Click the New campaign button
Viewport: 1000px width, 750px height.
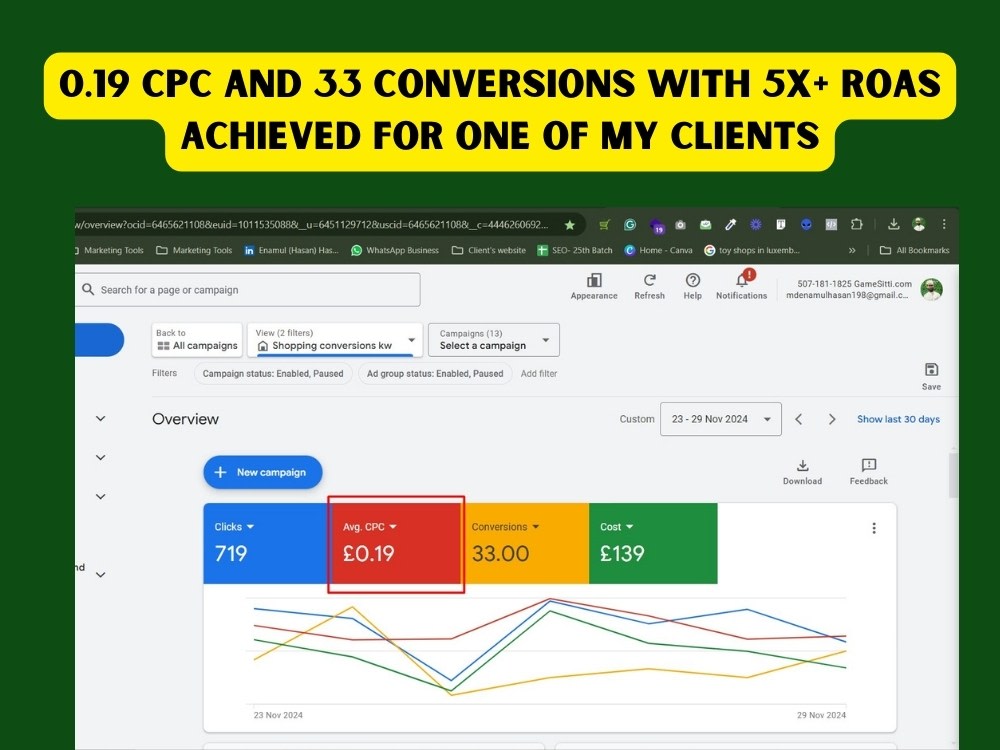263,472
